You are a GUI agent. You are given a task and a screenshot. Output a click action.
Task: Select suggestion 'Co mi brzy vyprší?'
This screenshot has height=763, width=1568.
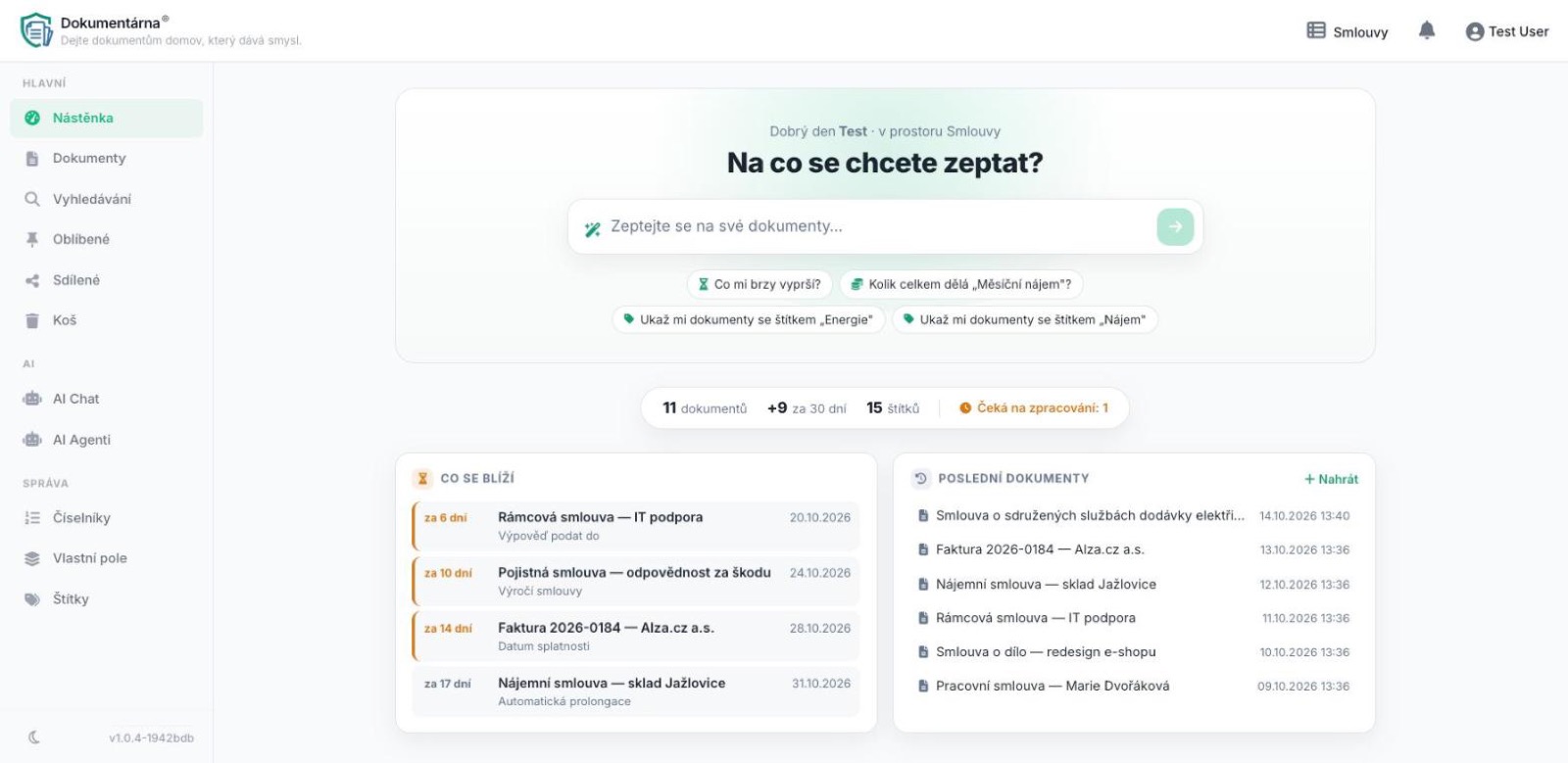[x=759, y=284]
